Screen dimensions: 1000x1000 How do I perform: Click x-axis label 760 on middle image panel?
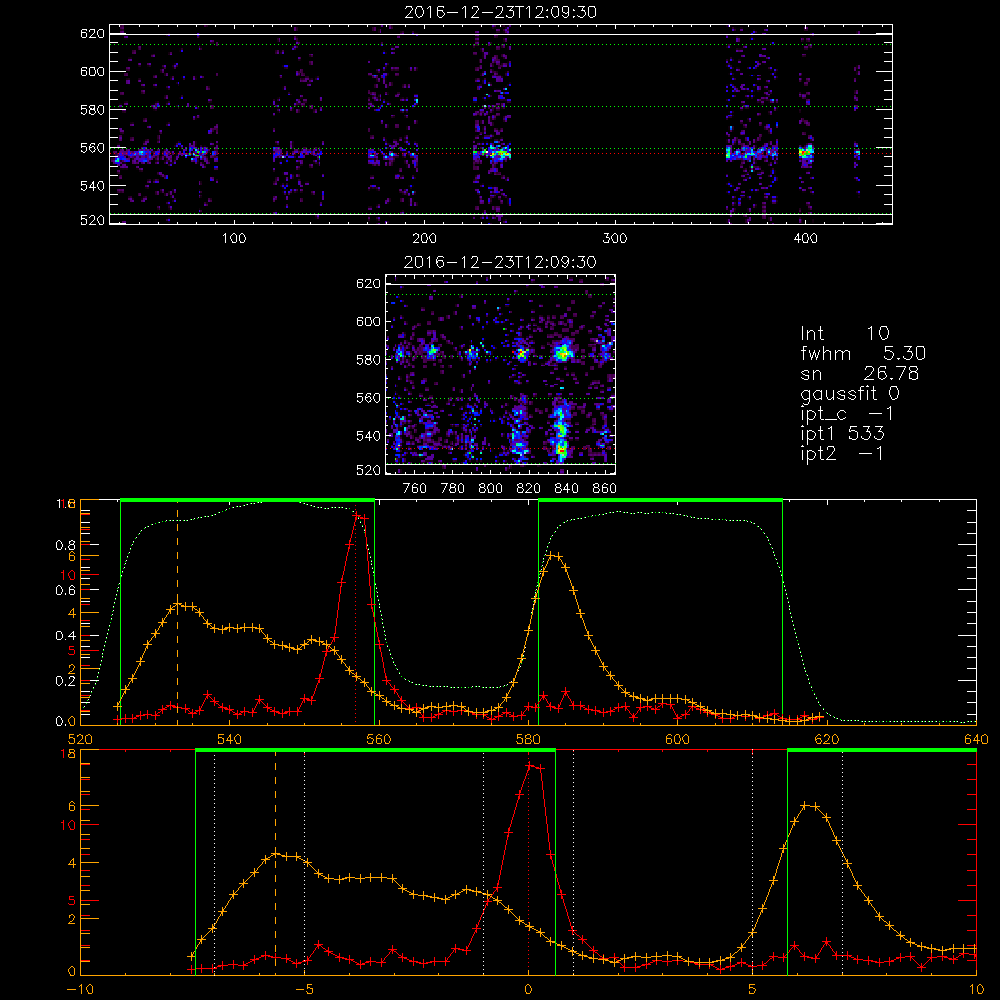(x=415, y=489)
